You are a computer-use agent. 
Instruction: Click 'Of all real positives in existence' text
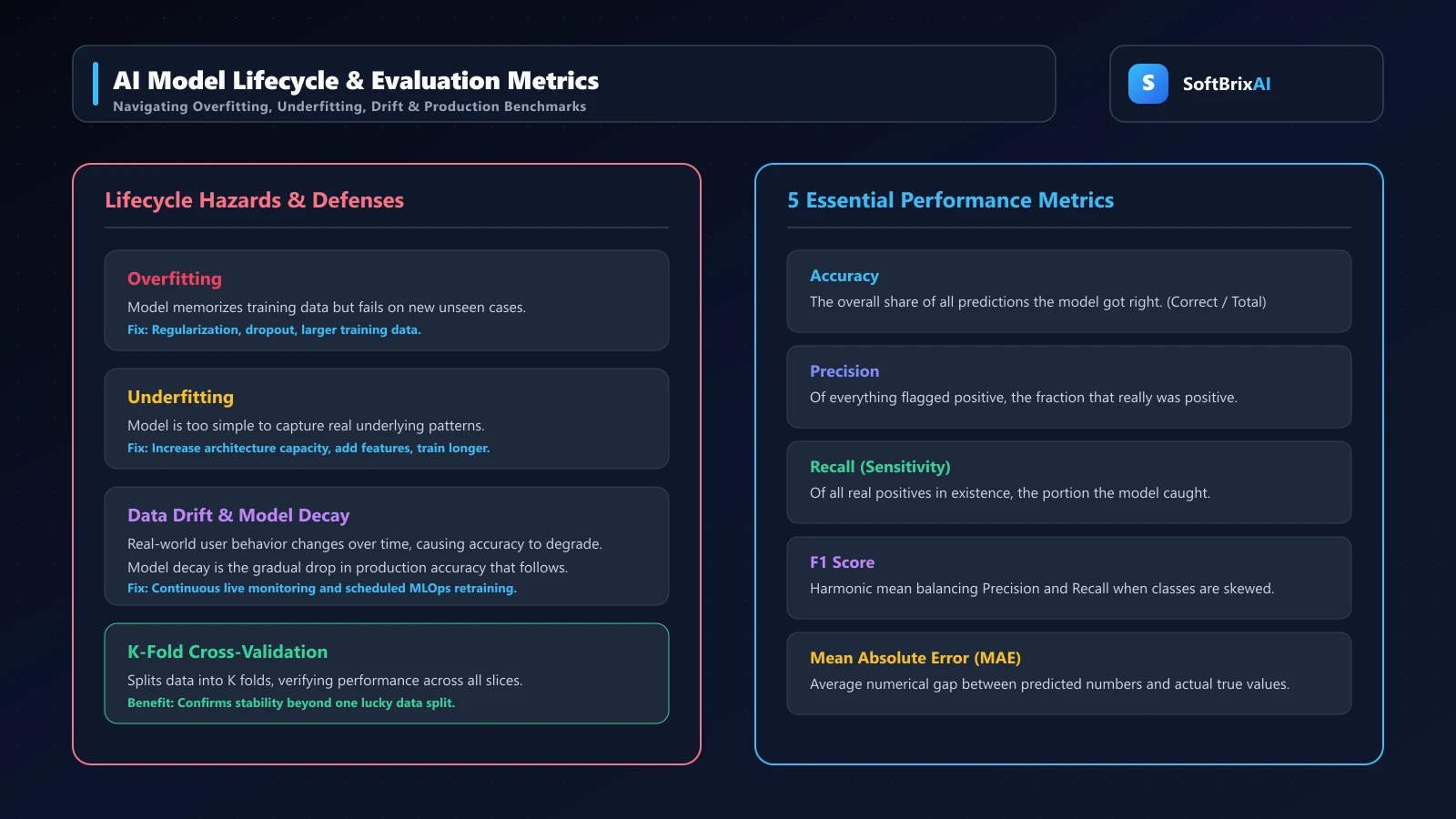[x=1010, y=493]
